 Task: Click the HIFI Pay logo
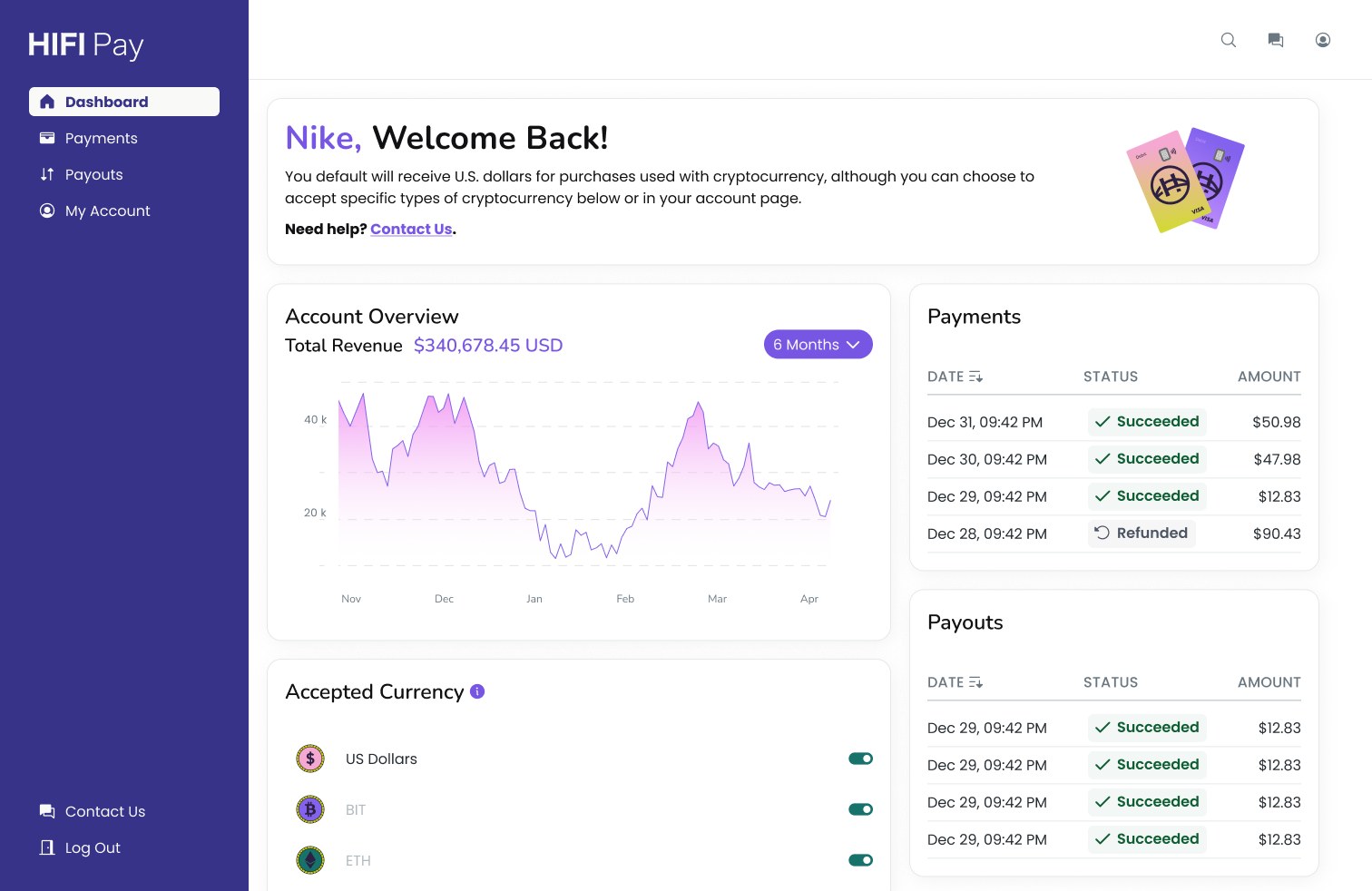point(86,45)
